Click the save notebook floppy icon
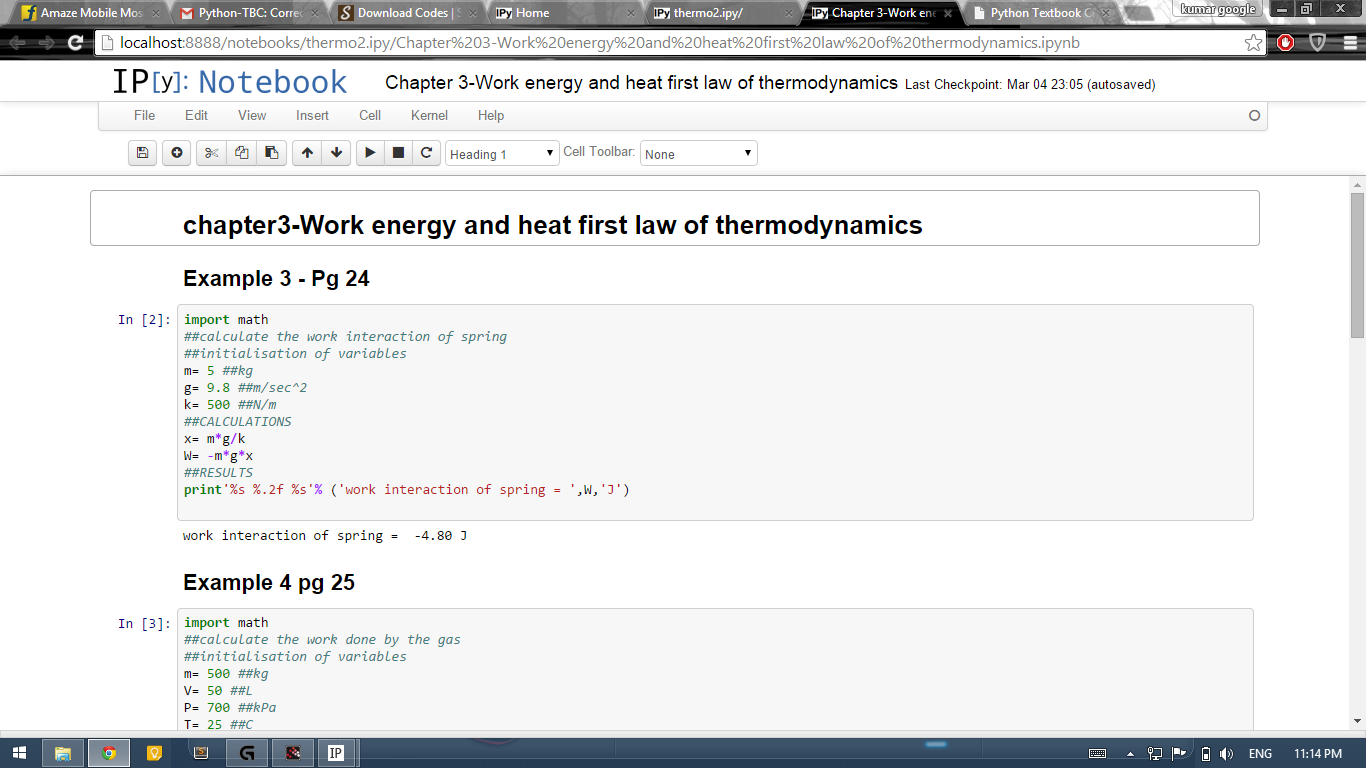Image resolution: width=1366 pixels, height=768 pixels. (x=142, y=153)
